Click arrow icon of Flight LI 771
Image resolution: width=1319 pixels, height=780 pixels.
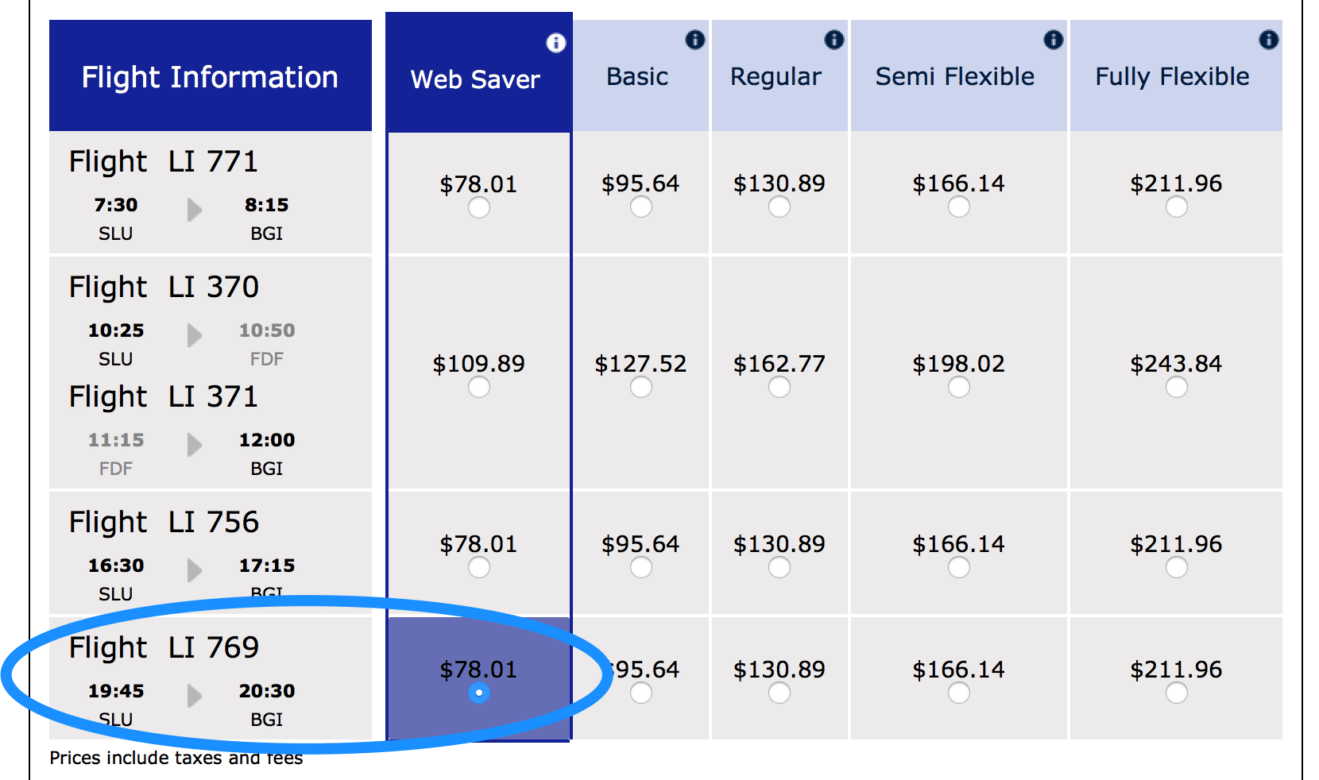pyautogui.click(x=195, y=210)
